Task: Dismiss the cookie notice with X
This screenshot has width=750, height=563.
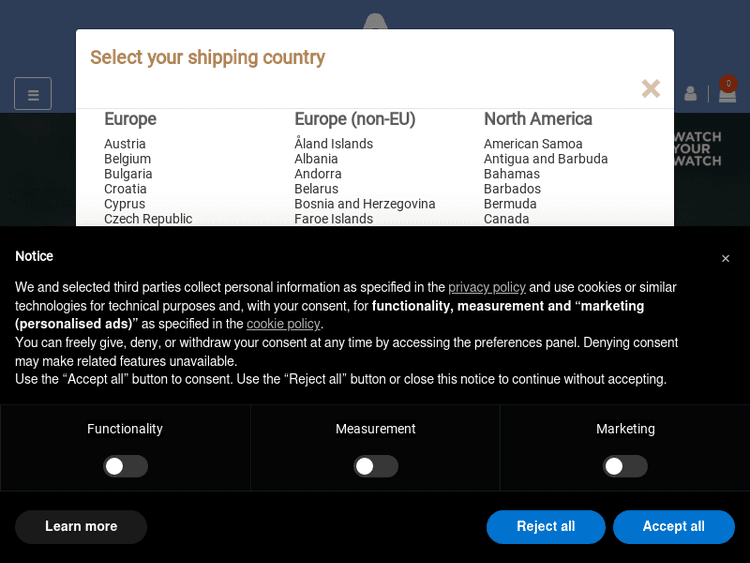Action: [725, 258]
